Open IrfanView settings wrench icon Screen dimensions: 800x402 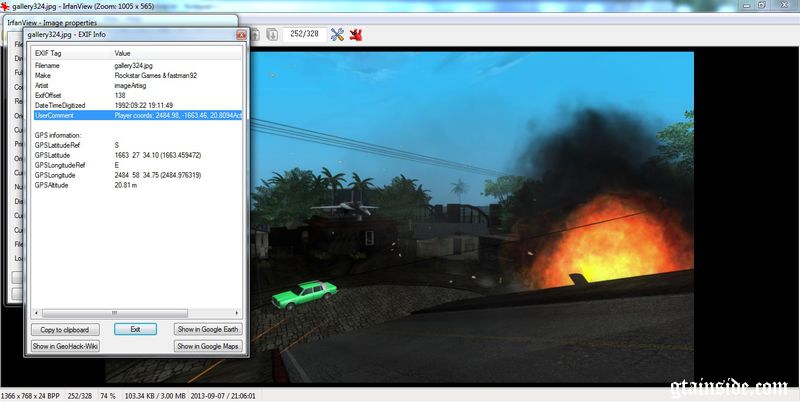pyautogui.click(x=337, y=35)
